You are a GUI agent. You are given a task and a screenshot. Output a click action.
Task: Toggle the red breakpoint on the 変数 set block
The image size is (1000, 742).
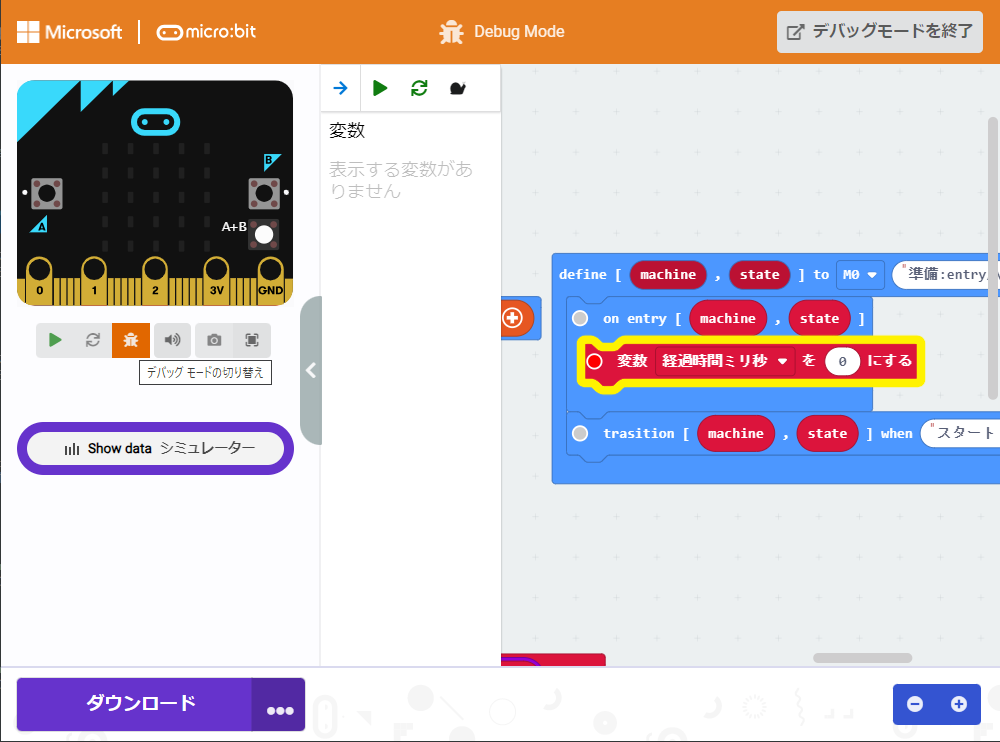click(x=594, y=361)
